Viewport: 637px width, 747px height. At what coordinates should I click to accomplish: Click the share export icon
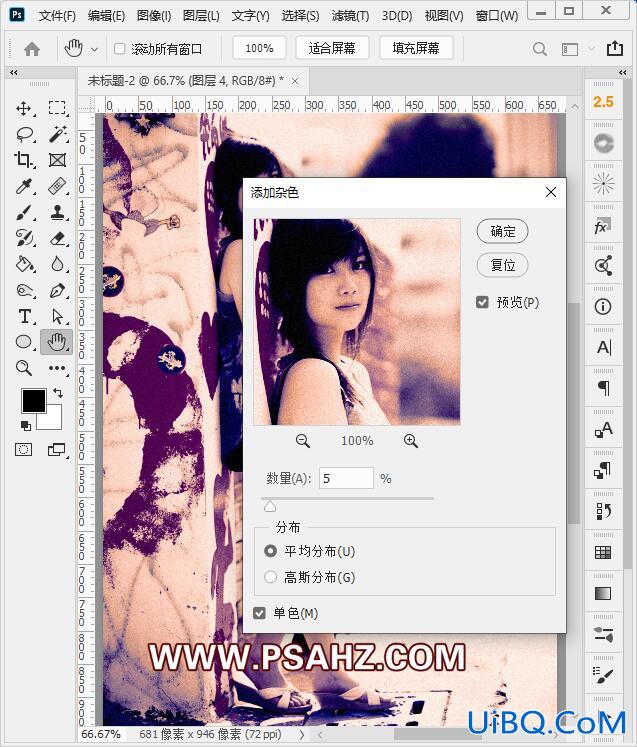(615, 48)
